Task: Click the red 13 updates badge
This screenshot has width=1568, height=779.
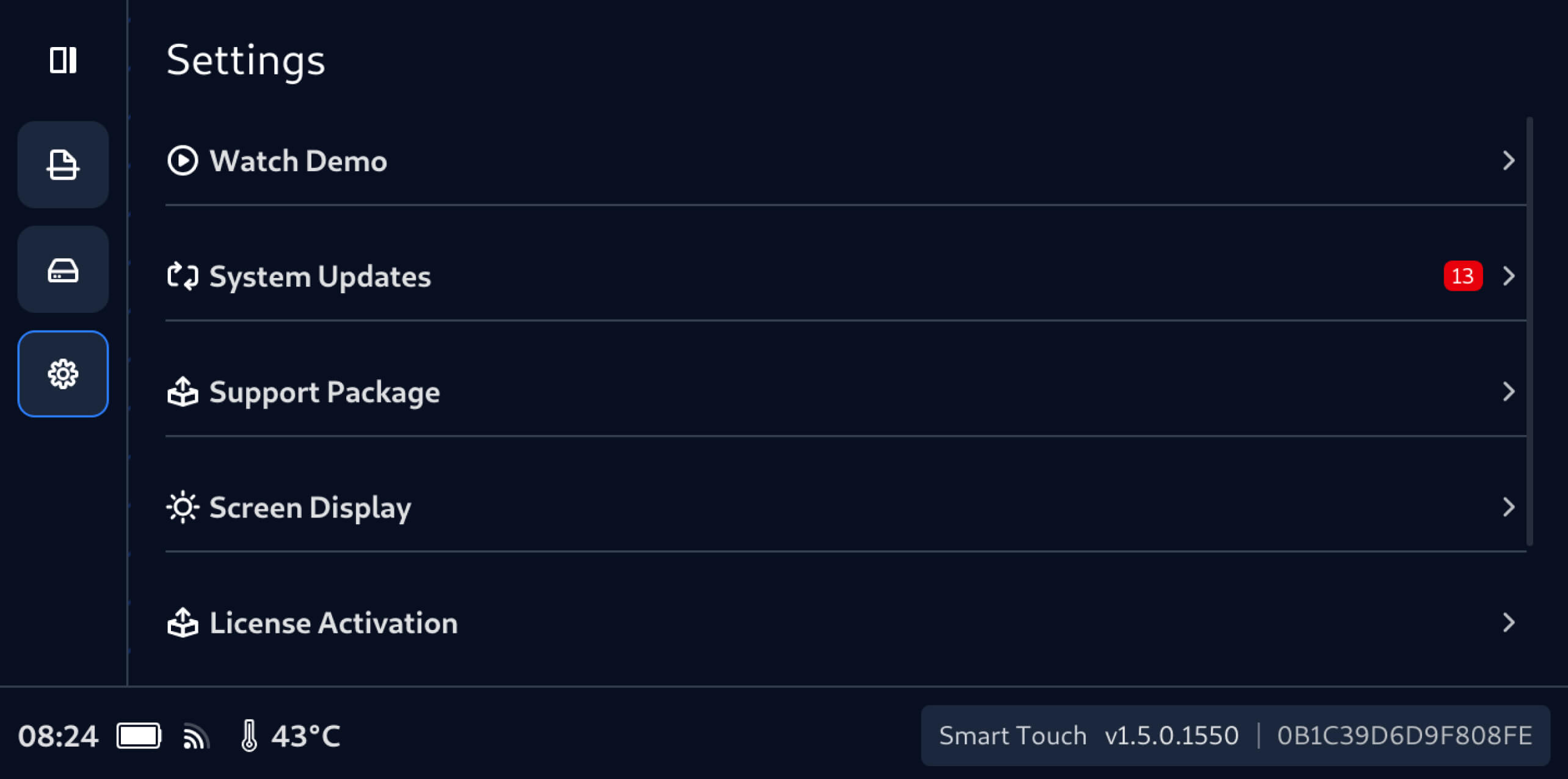Action: (x=1463, y=276)
